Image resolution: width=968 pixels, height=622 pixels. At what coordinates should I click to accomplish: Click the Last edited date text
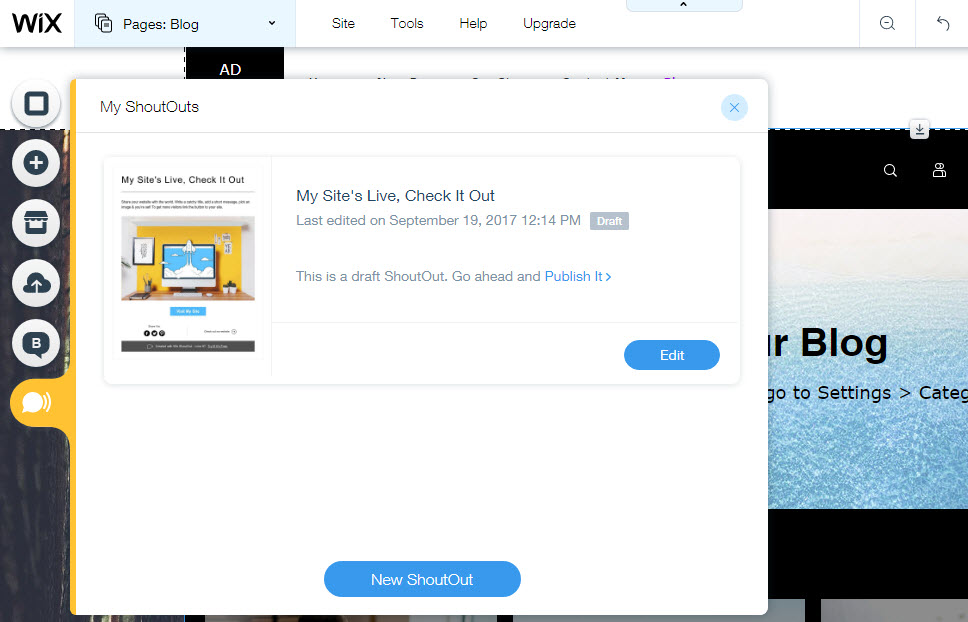click(438, 220)
